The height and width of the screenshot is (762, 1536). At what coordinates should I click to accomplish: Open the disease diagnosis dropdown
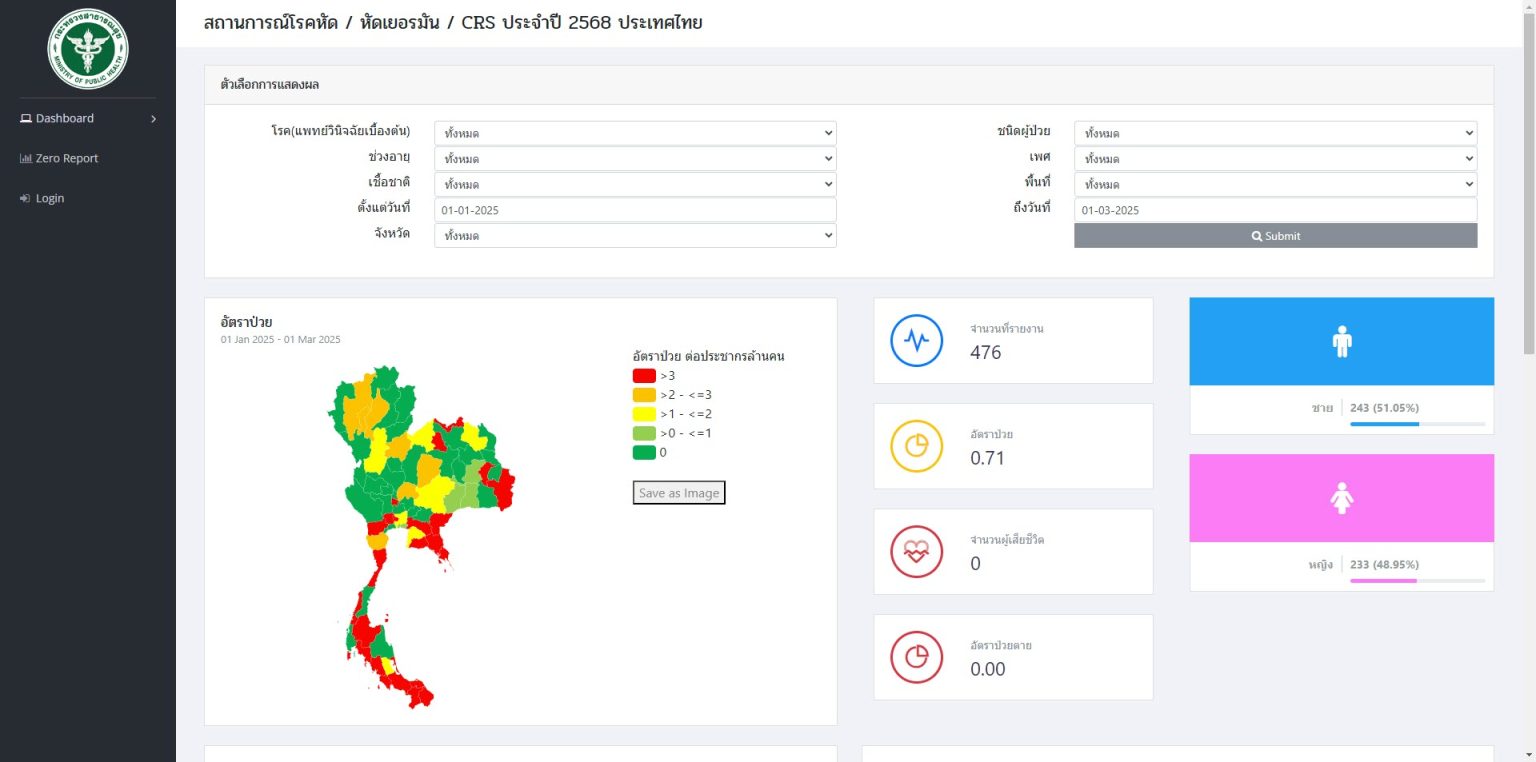point(635,132)
